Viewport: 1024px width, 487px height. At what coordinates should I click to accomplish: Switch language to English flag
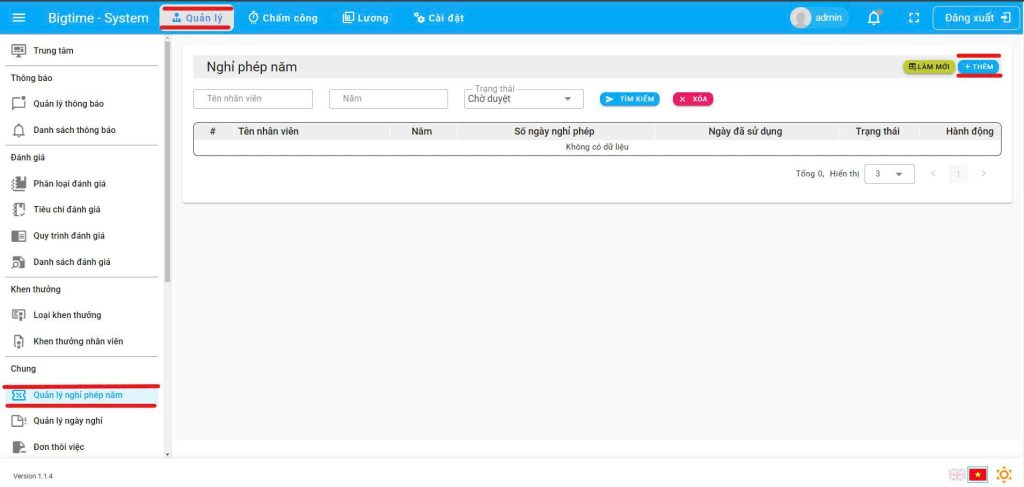[957, 474]
